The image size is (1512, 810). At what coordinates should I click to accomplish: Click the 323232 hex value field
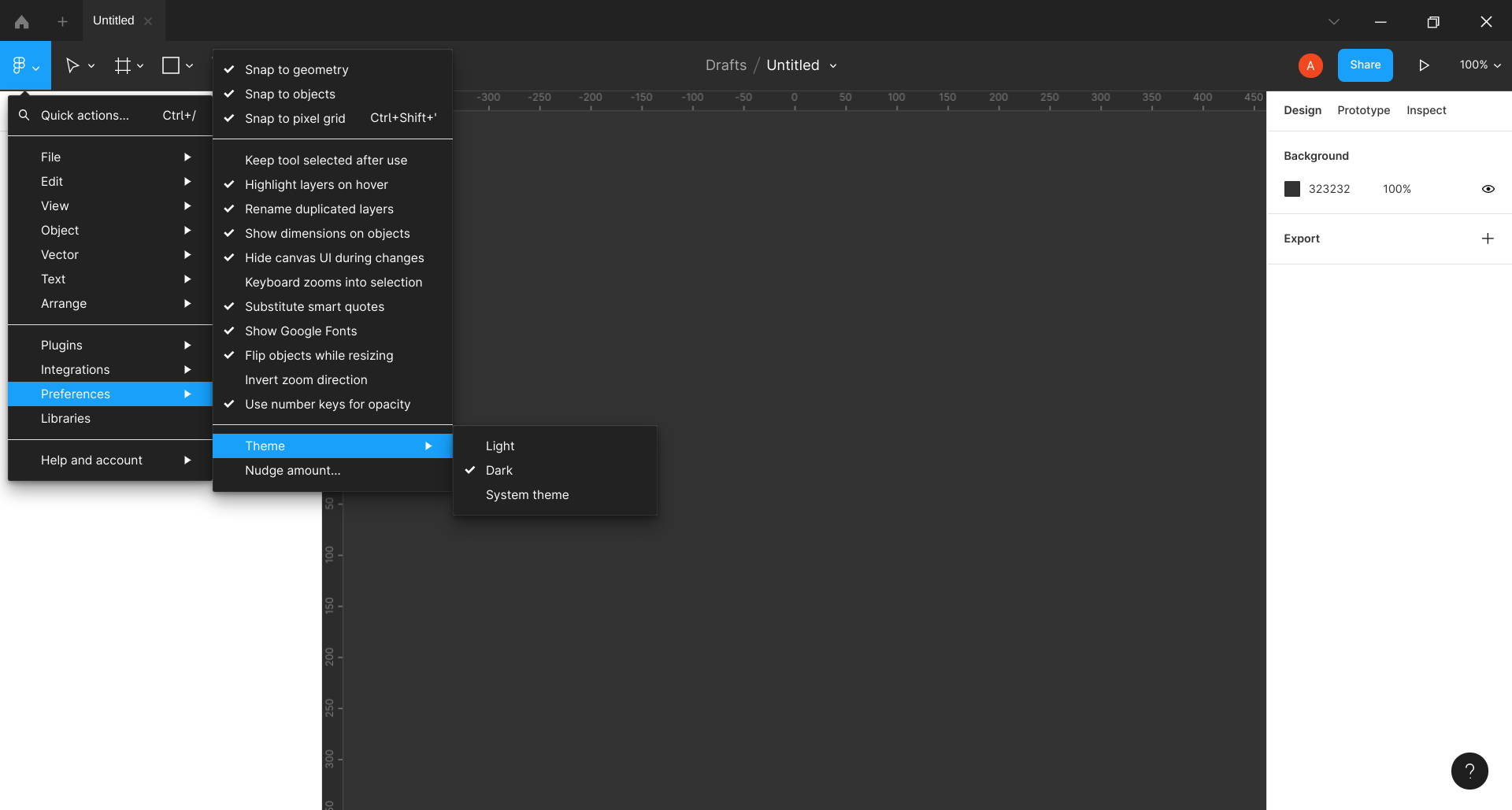(x=1329, y=189)
